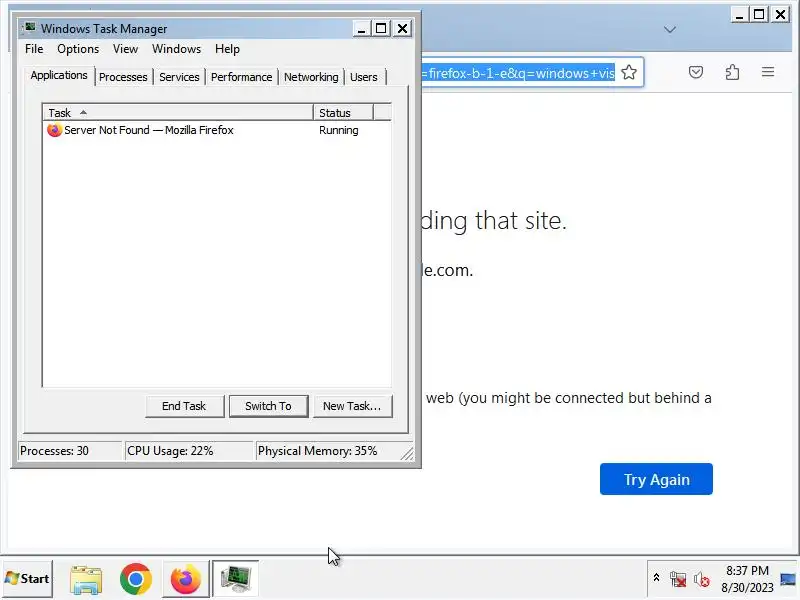The height and width of the screenshot is (600, 800).
Task: Open the Firefox hamburger application menu
Action: pyautogui.click(x=768, y=72)
